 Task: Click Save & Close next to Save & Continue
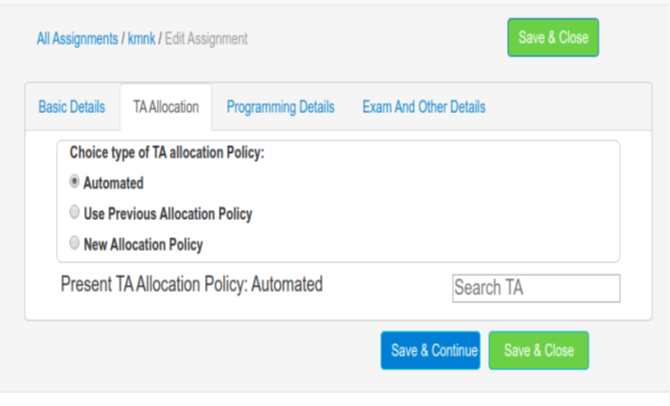pyautogui.click(x=538, y=351)
